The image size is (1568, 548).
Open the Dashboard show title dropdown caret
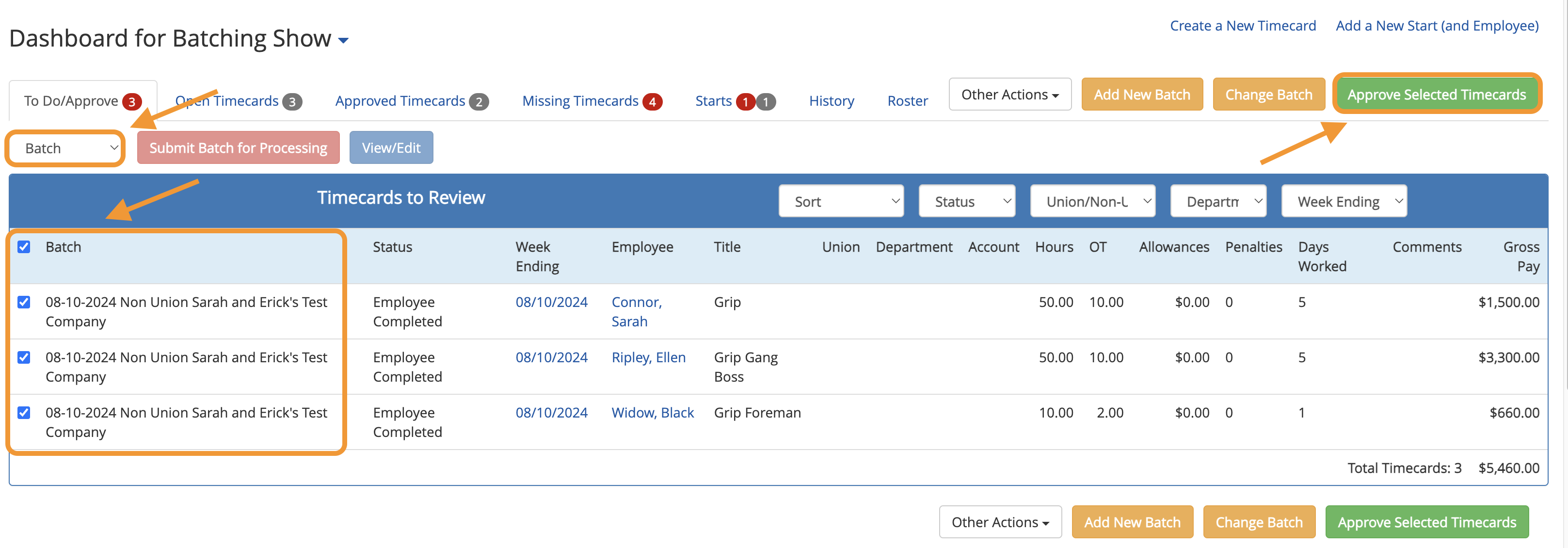[343, 41]
